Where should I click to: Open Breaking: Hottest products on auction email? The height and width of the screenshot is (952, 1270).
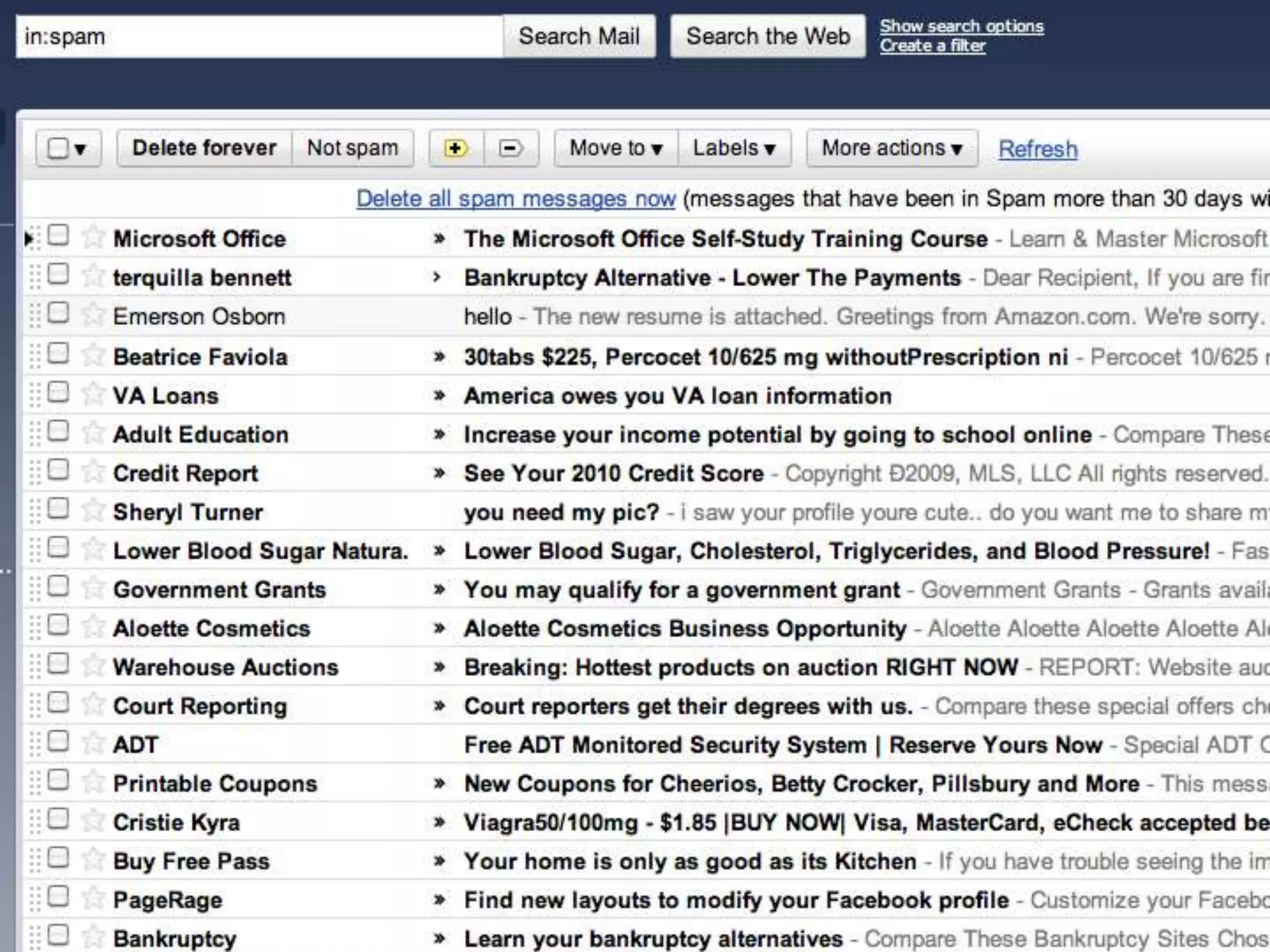point(741,668)
